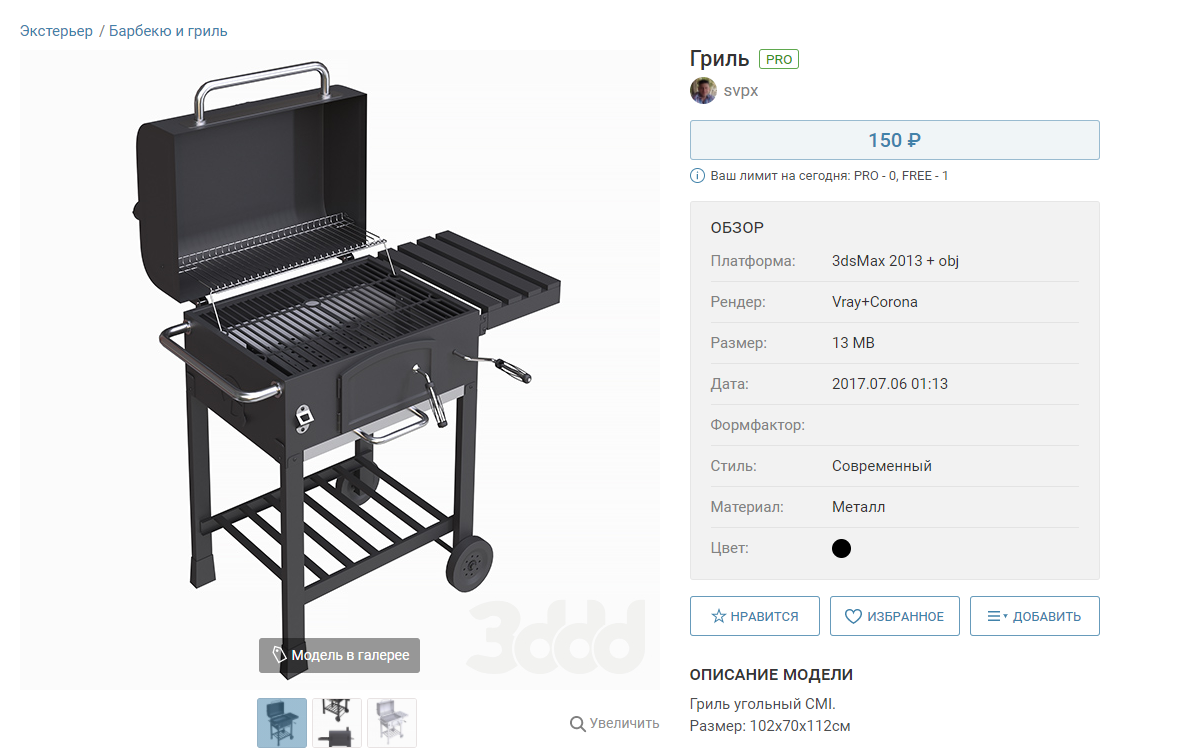Image resolution: width=1194 pixels, height=752 pixels.
Task: Select the second grill thumbnail
Action: coord(337,722)
